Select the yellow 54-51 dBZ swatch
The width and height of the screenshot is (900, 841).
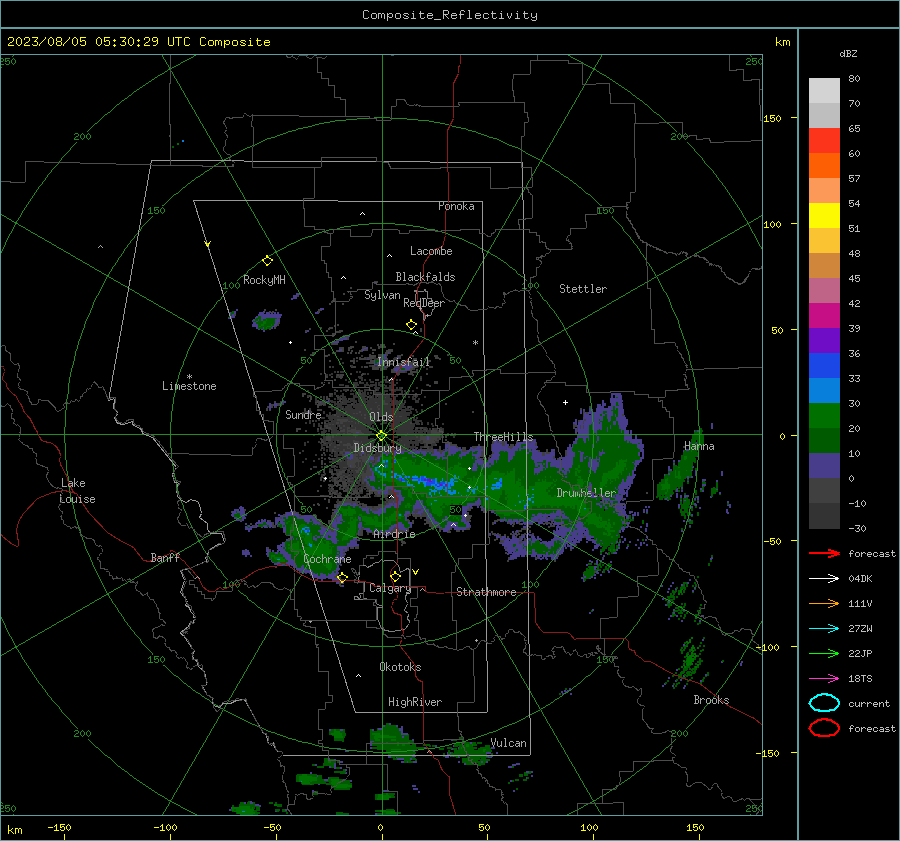coord(824,216)
